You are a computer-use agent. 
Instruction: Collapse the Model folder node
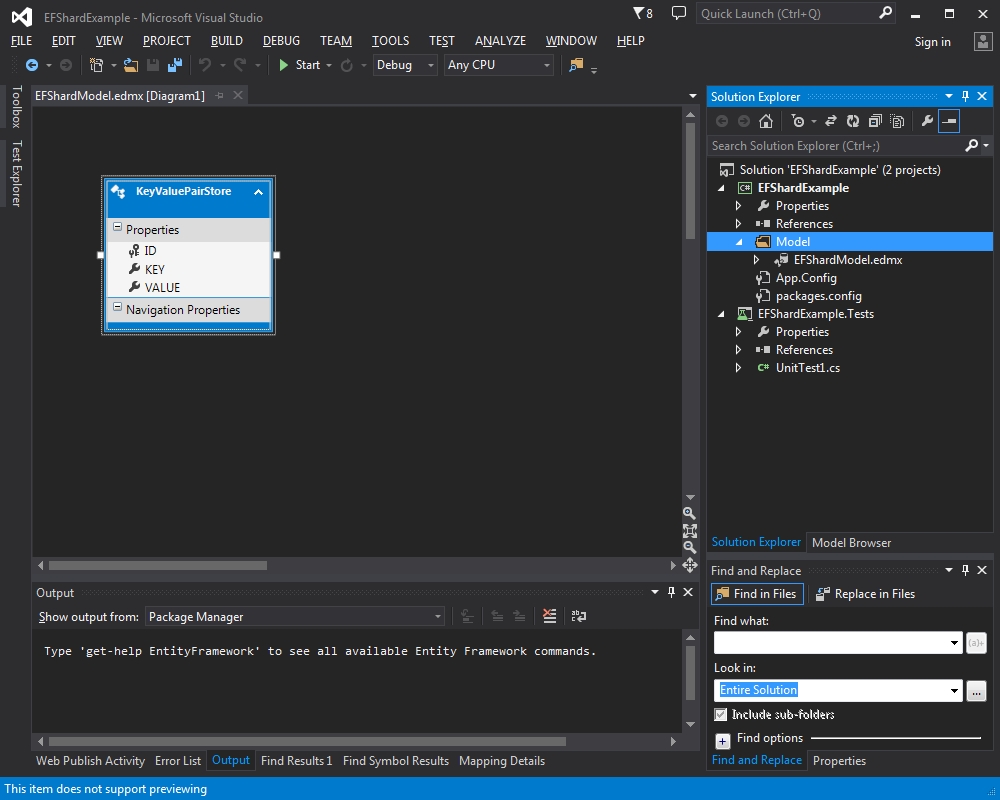pos(739,242)
